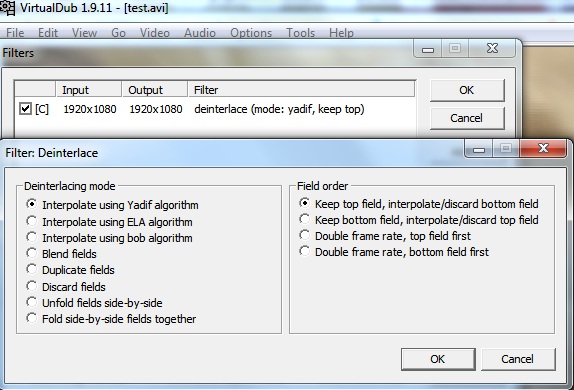Close the Filter: Deinterlace dialog
The height and width of the screenshot is (390, 574).
[x=543, y=148]
